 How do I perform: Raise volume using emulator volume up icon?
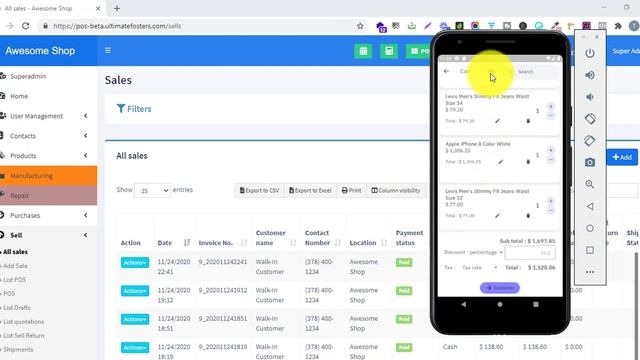590,75
